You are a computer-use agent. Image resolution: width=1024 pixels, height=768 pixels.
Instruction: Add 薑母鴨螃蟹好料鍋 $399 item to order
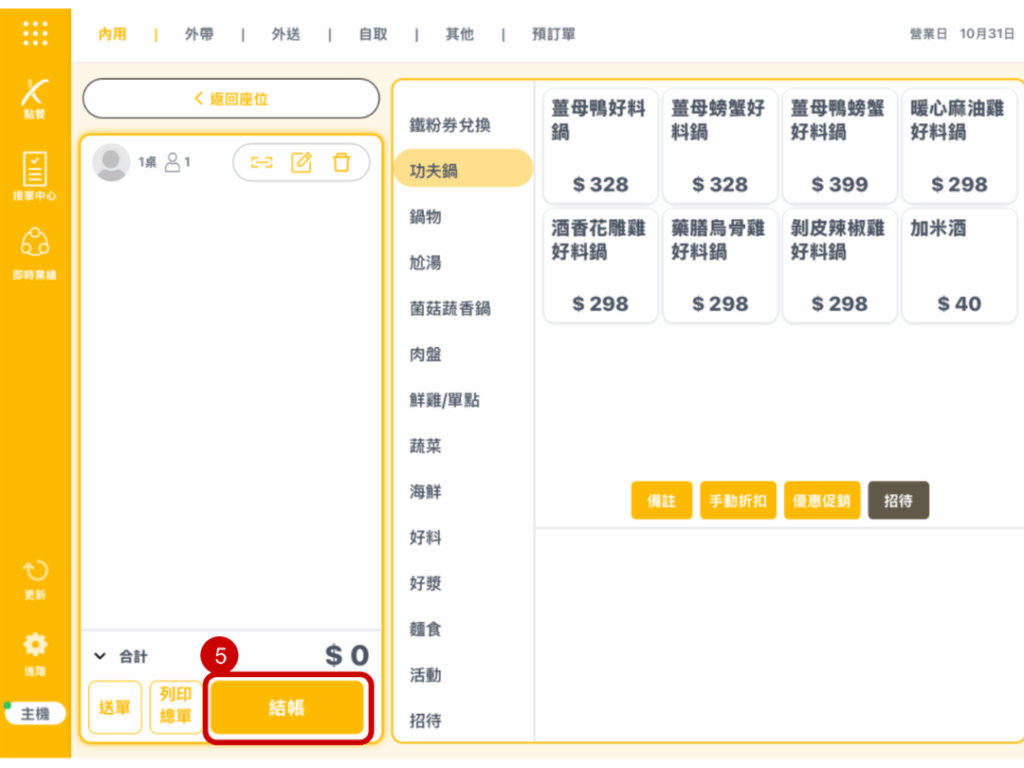click(x=839, y=146)
